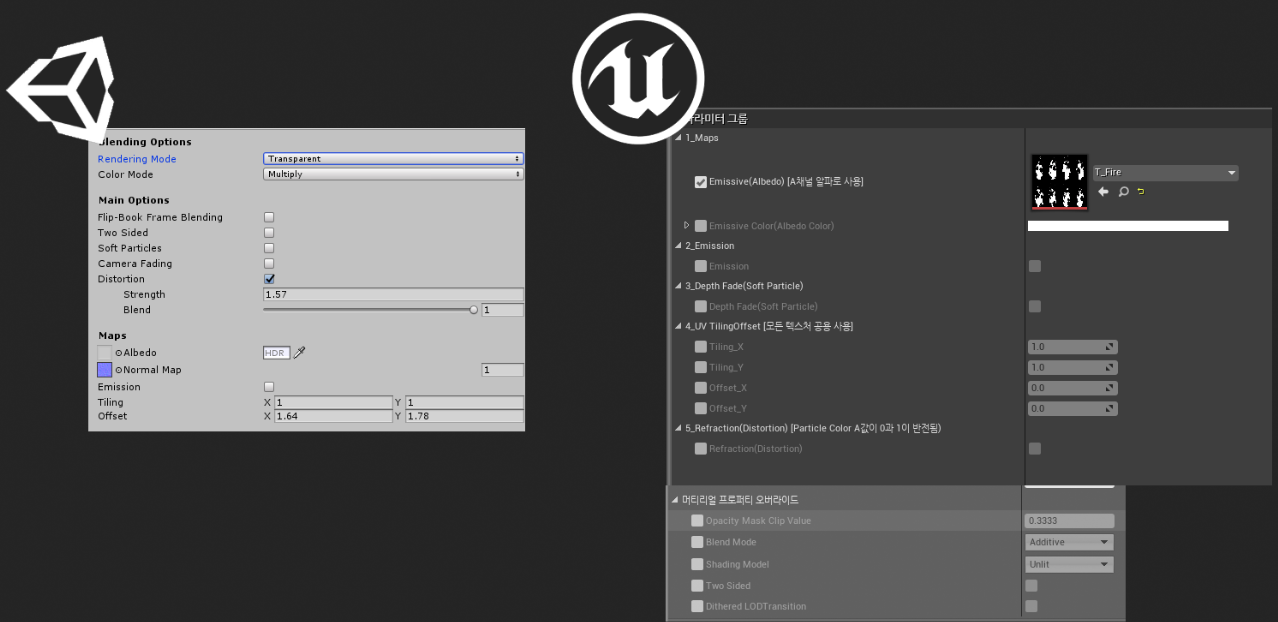The width and height of the screenshot is (1278, 622).
Task: Expand the Emissive Color(Albedo Color) row
Action: click(686, 225)
